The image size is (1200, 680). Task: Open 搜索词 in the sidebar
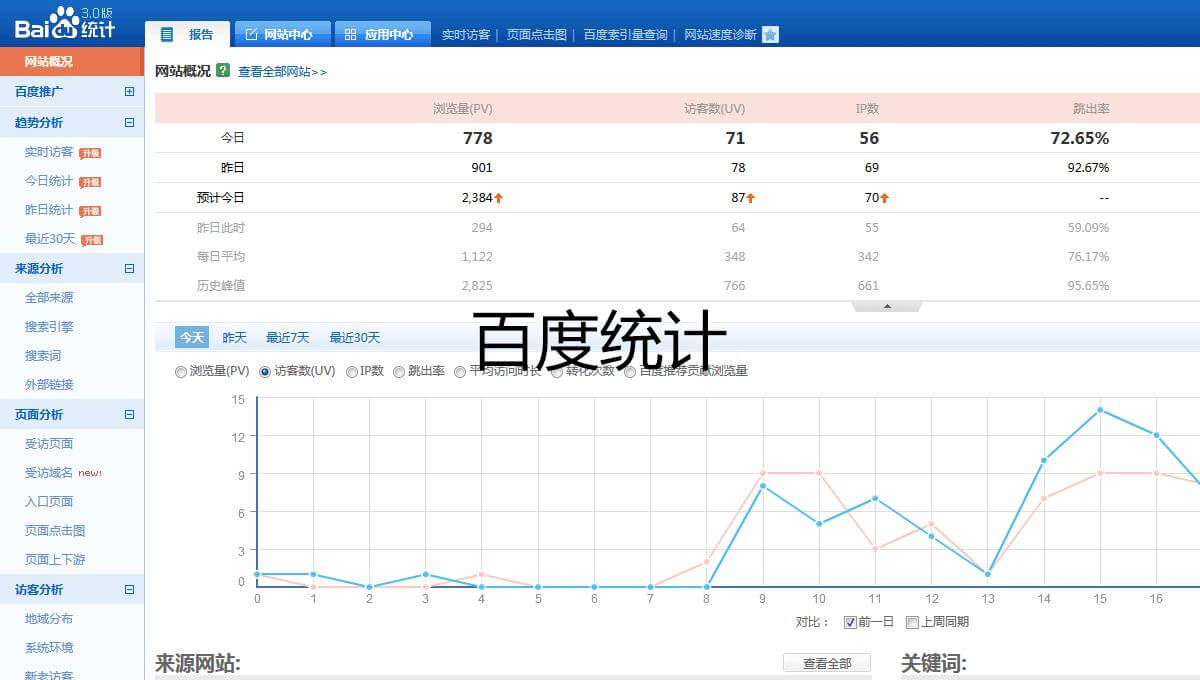(43, 356)
